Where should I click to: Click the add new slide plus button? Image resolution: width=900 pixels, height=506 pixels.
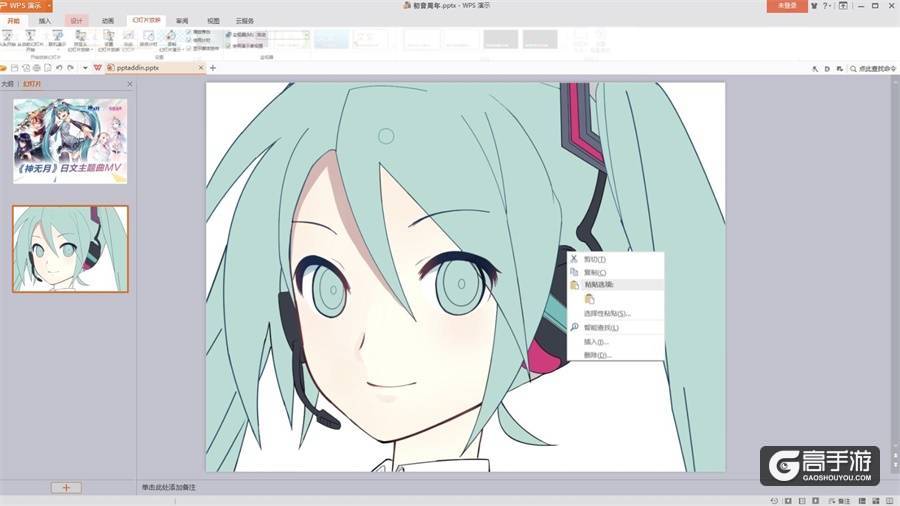click(x=66, y=488)
